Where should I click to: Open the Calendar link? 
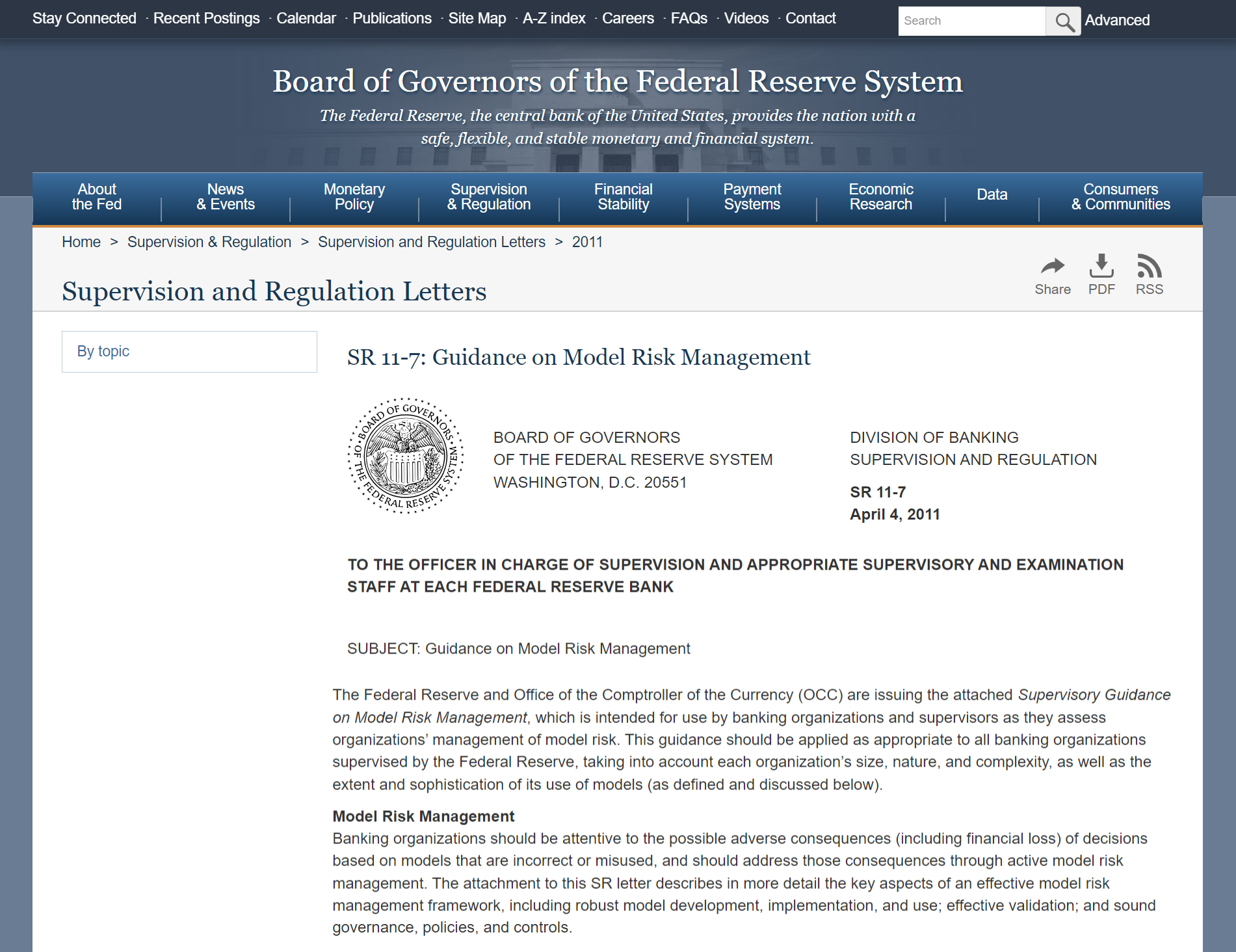306,18
